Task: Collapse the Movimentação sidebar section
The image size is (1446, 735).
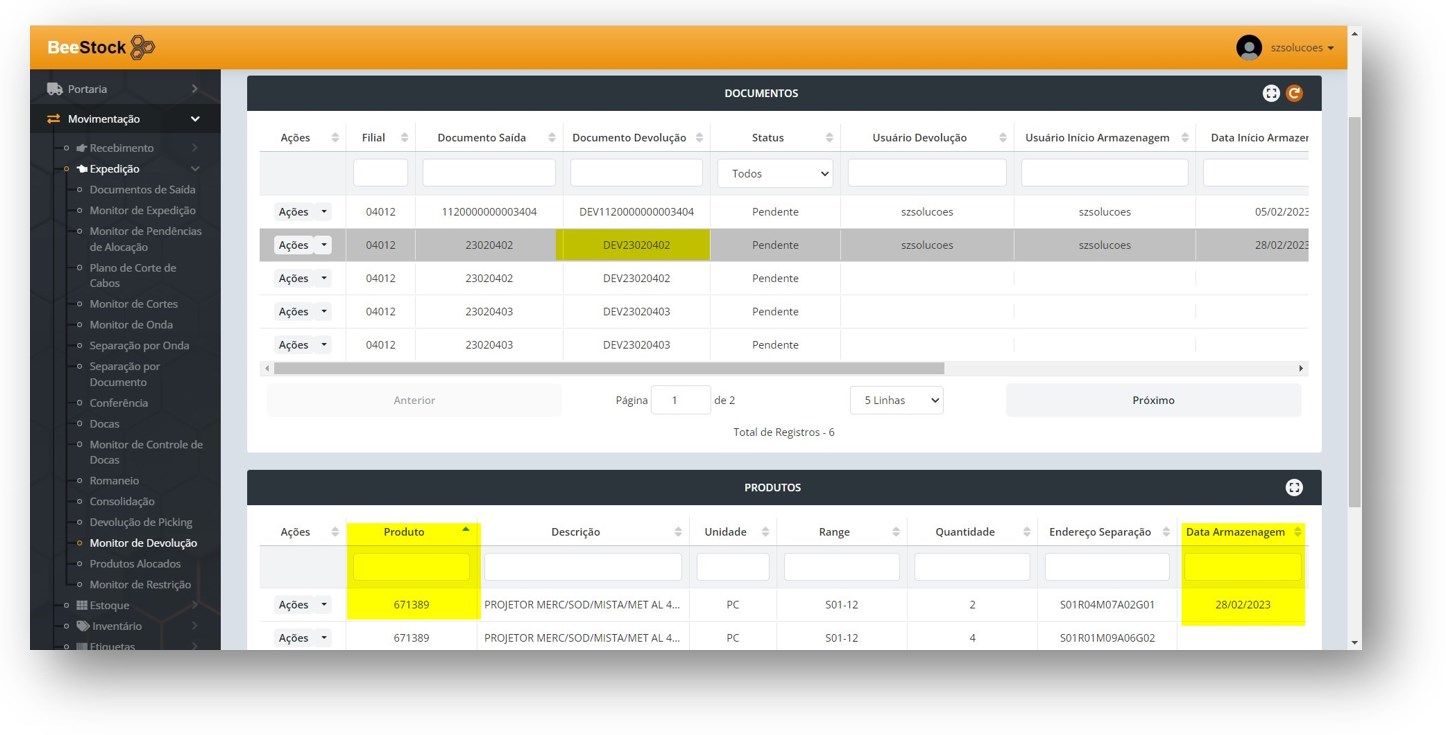Action: pos(195,119)
